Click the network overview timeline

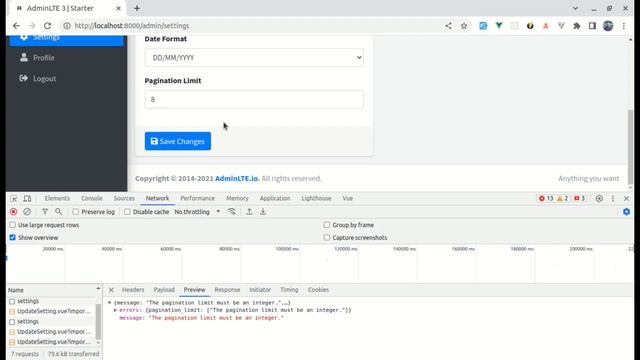pyautogui.click(x=320, y=264)
